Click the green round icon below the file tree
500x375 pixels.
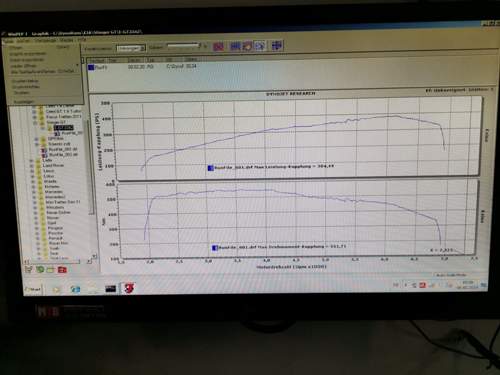tap(40, 269)
